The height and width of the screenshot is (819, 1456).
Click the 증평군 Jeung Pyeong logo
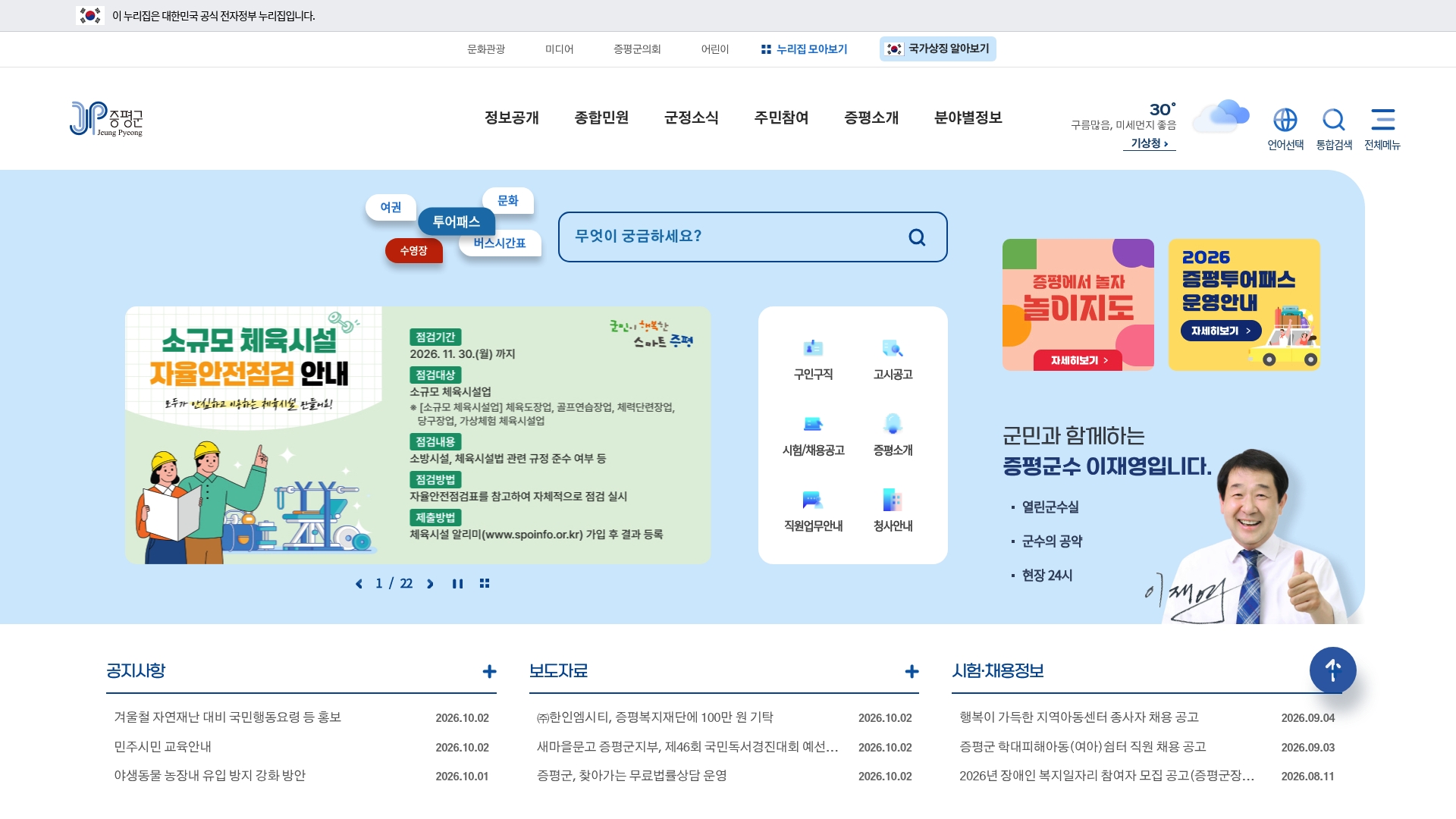pyautogui.click(x=106, y=118)
